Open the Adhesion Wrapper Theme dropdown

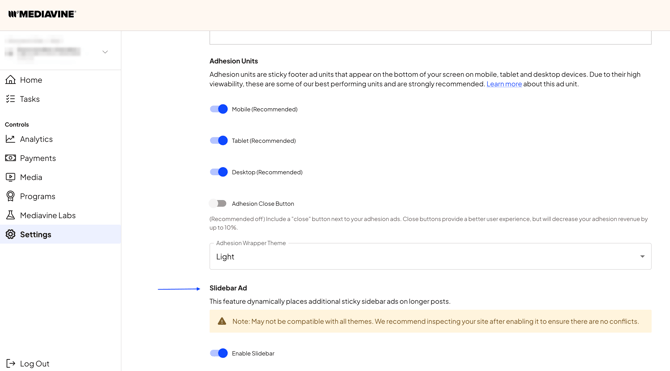[x=430, y=256]
